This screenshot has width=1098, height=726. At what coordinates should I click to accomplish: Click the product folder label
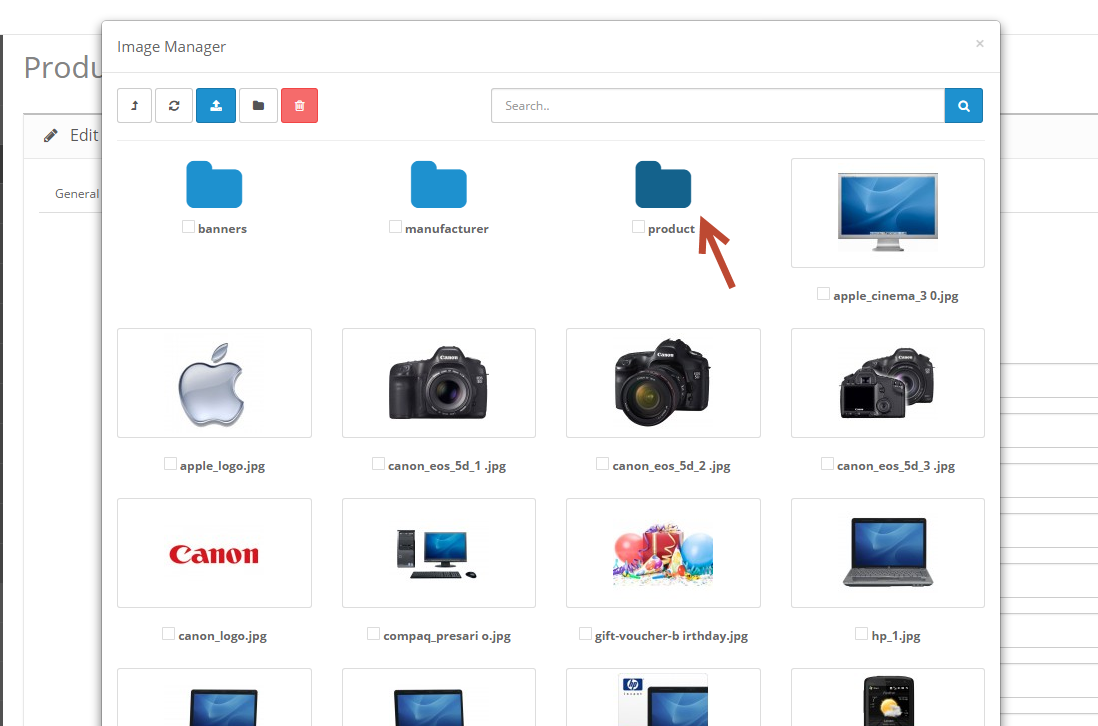click(x=671, y=229)
